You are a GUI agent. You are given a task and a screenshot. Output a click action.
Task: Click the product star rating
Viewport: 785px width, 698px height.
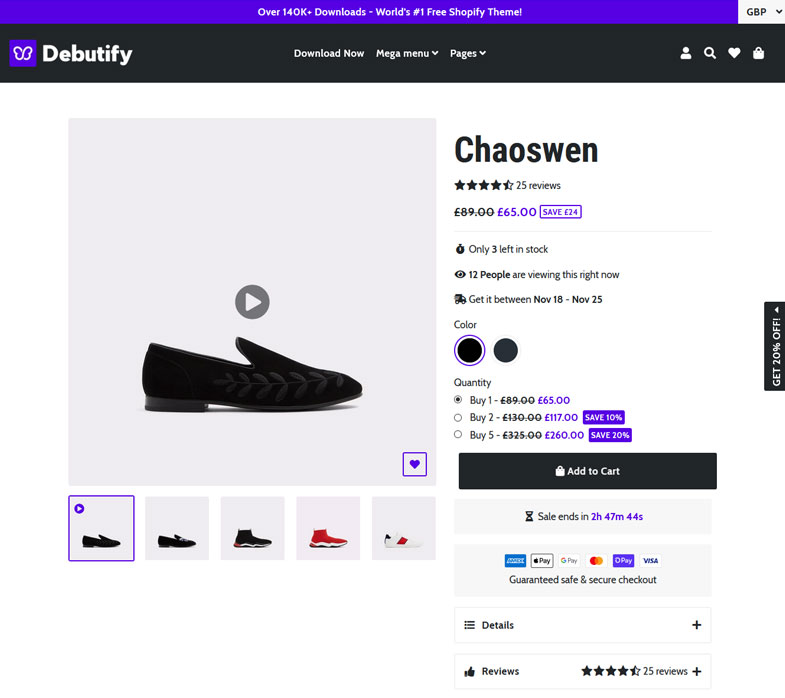pyautogui.click(x=484, y=185)
